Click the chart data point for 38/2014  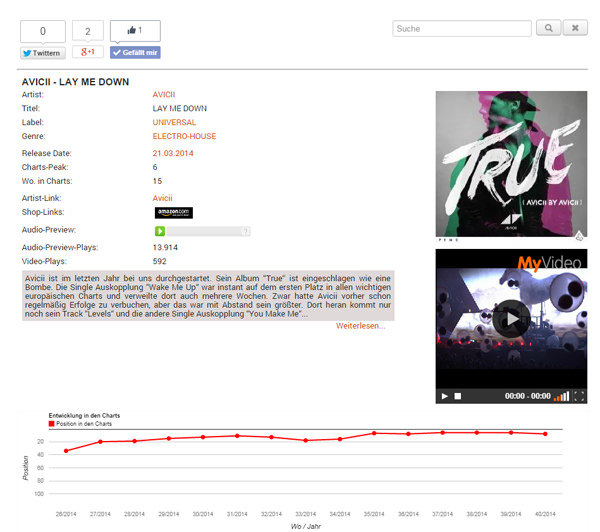[x=477, y=432]
